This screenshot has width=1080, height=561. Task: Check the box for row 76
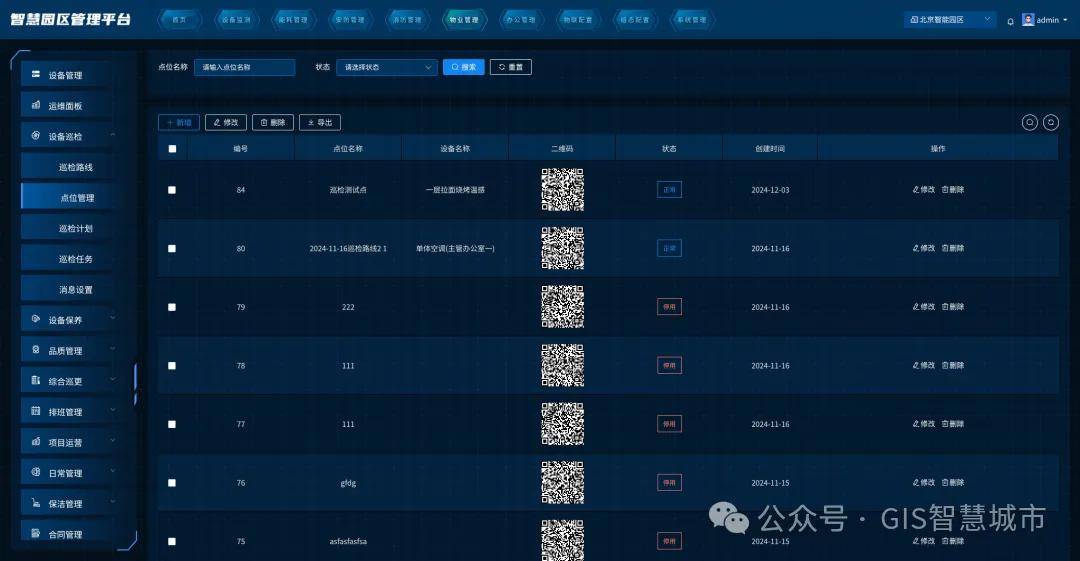(172, 483)
